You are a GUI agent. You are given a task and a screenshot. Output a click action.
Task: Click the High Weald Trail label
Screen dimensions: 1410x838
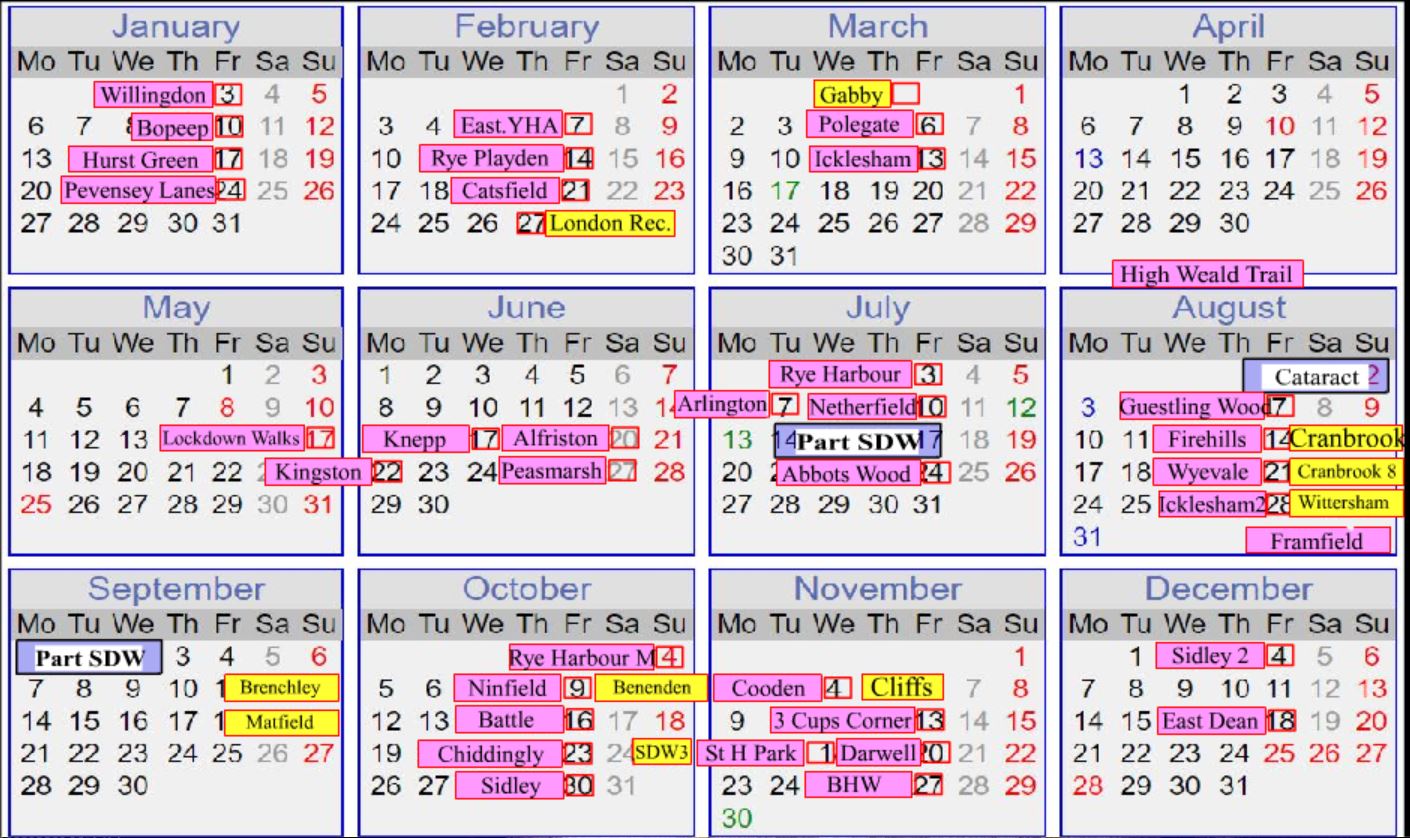(1208, 274)
